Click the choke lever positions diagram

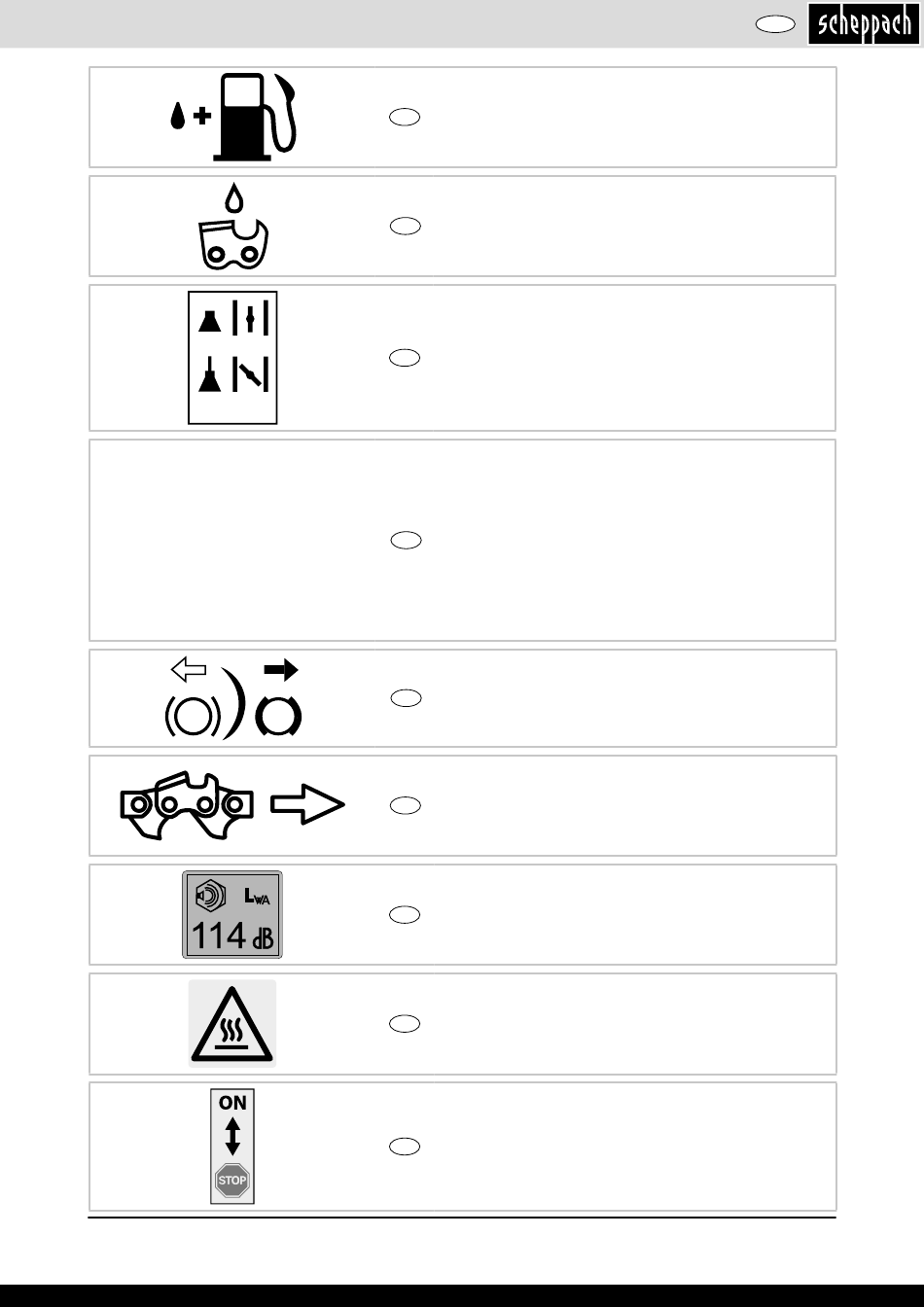pyautogui.click(x=232, y=357)
